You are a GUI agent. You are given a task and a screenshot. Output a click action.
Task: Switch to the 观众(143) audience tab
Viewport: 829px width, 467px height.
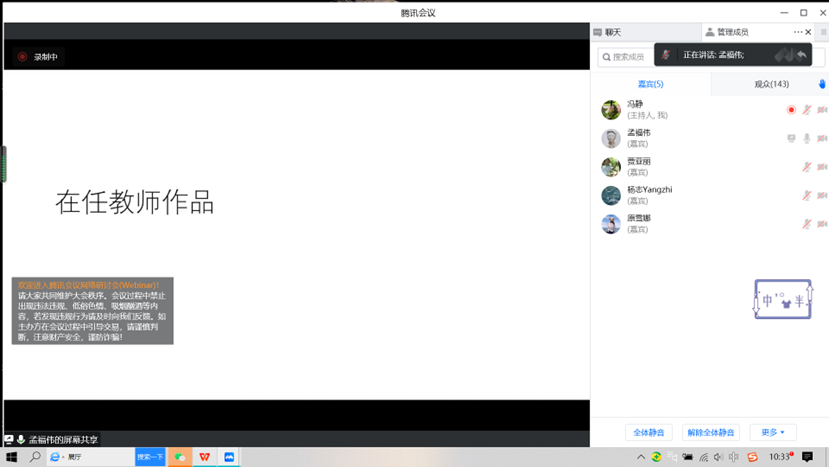771,84
